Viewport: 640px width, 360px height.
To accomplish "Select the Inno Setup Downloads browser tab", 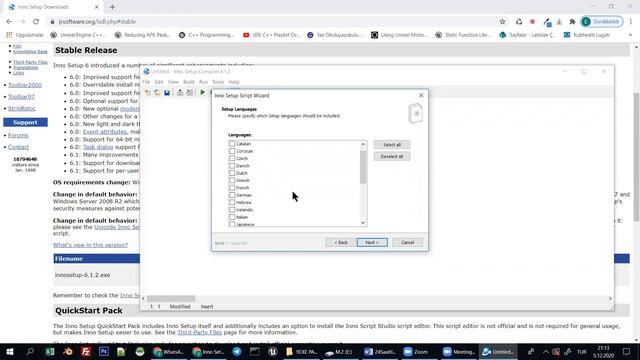I will [x=54, y=7].
